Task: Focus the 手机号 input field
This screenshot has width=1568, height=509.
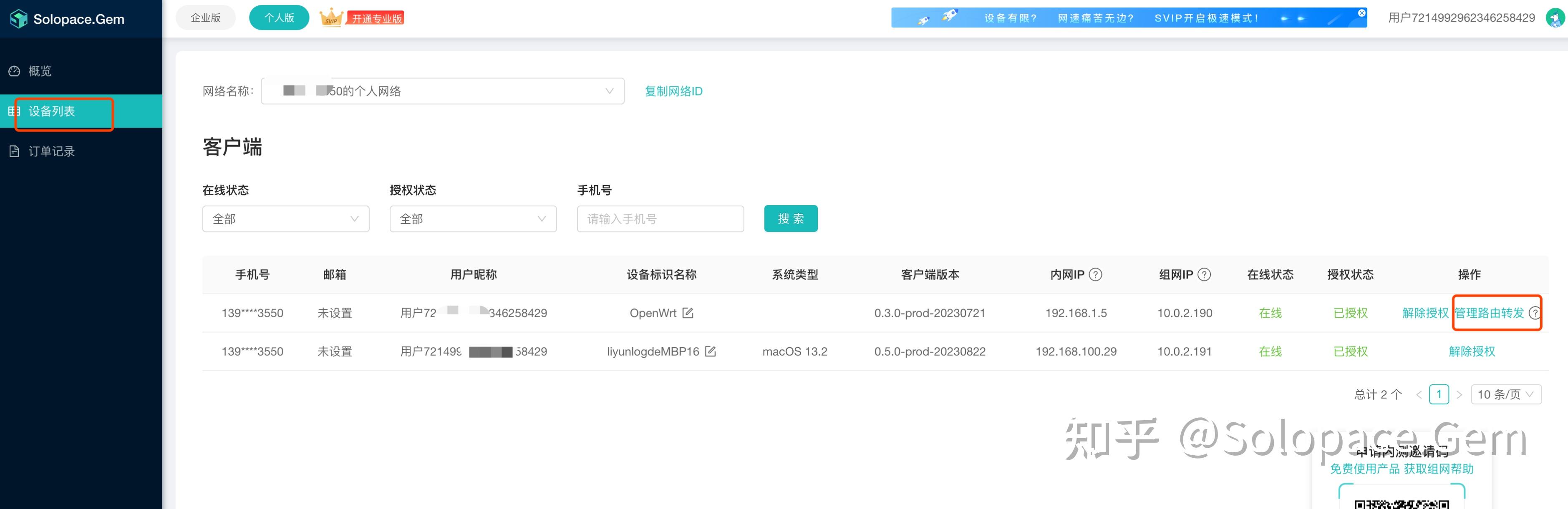Action: click(660, 219)
